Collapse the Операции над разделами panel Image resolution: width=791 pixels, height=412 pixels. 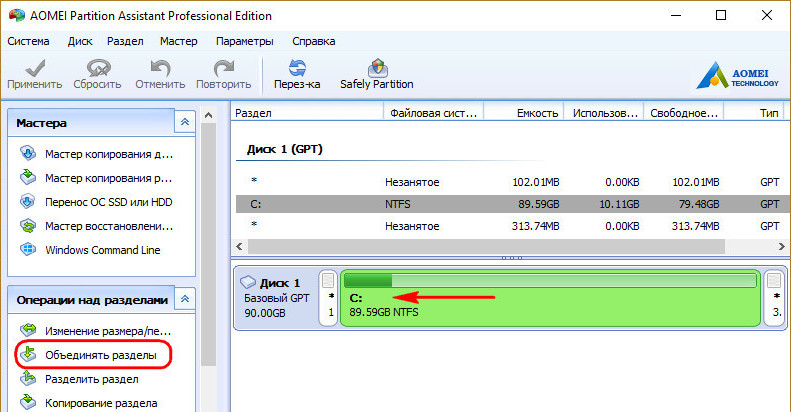pyautogui.click(x=185, y=299)
